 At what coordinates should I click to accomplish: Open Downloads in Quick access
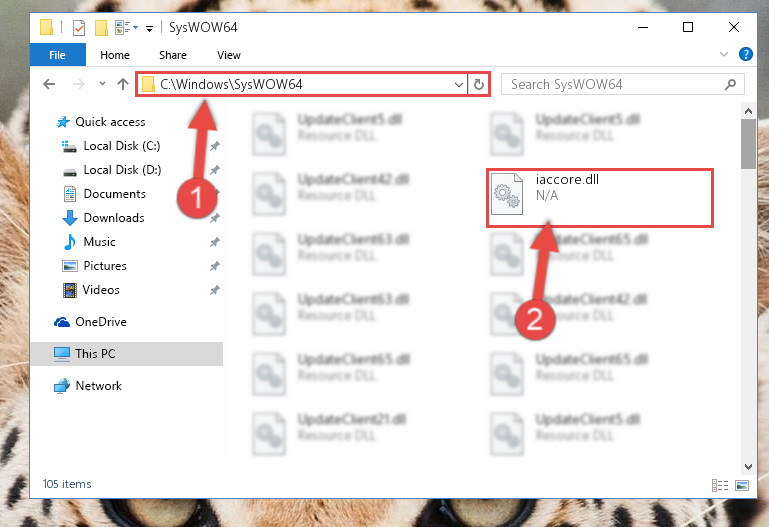click(x=114, y=218)
